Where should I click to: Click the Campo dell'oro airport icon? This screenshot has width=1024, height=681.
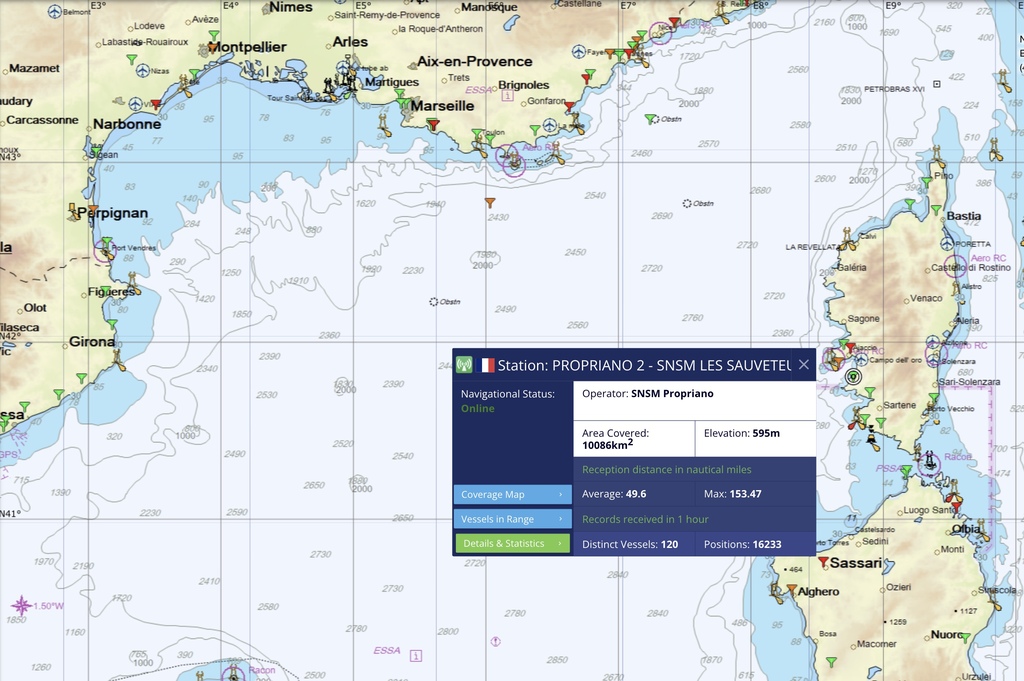click(x=861, y=360)
